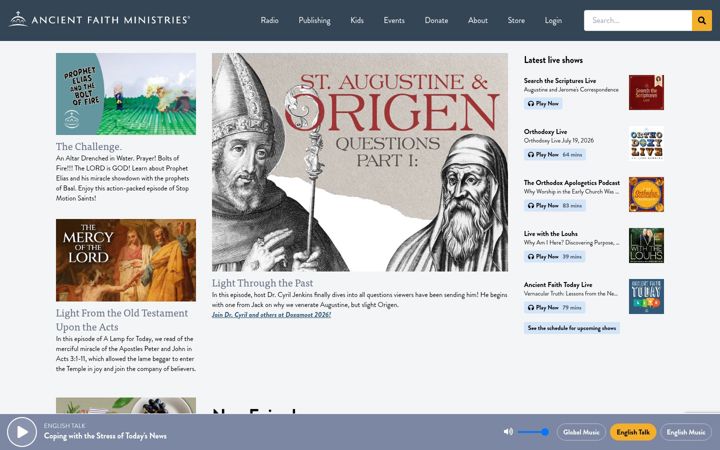The image size is (720, 450).
Task: Click Coping with the Stress track title
Action: [105, 436]
